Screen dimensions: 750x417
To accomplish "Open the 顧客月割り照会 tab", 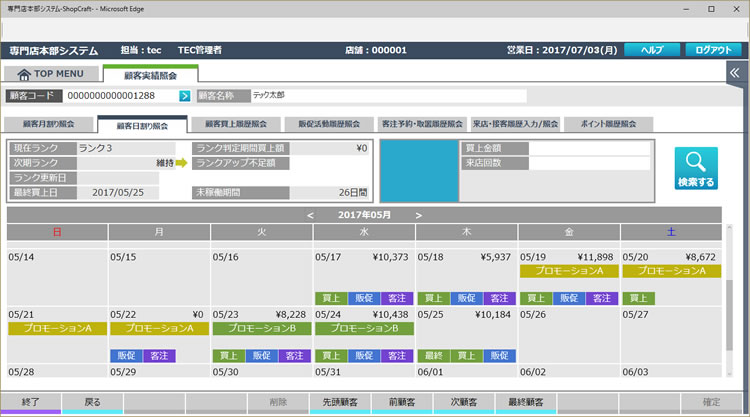I will [48, 125].
